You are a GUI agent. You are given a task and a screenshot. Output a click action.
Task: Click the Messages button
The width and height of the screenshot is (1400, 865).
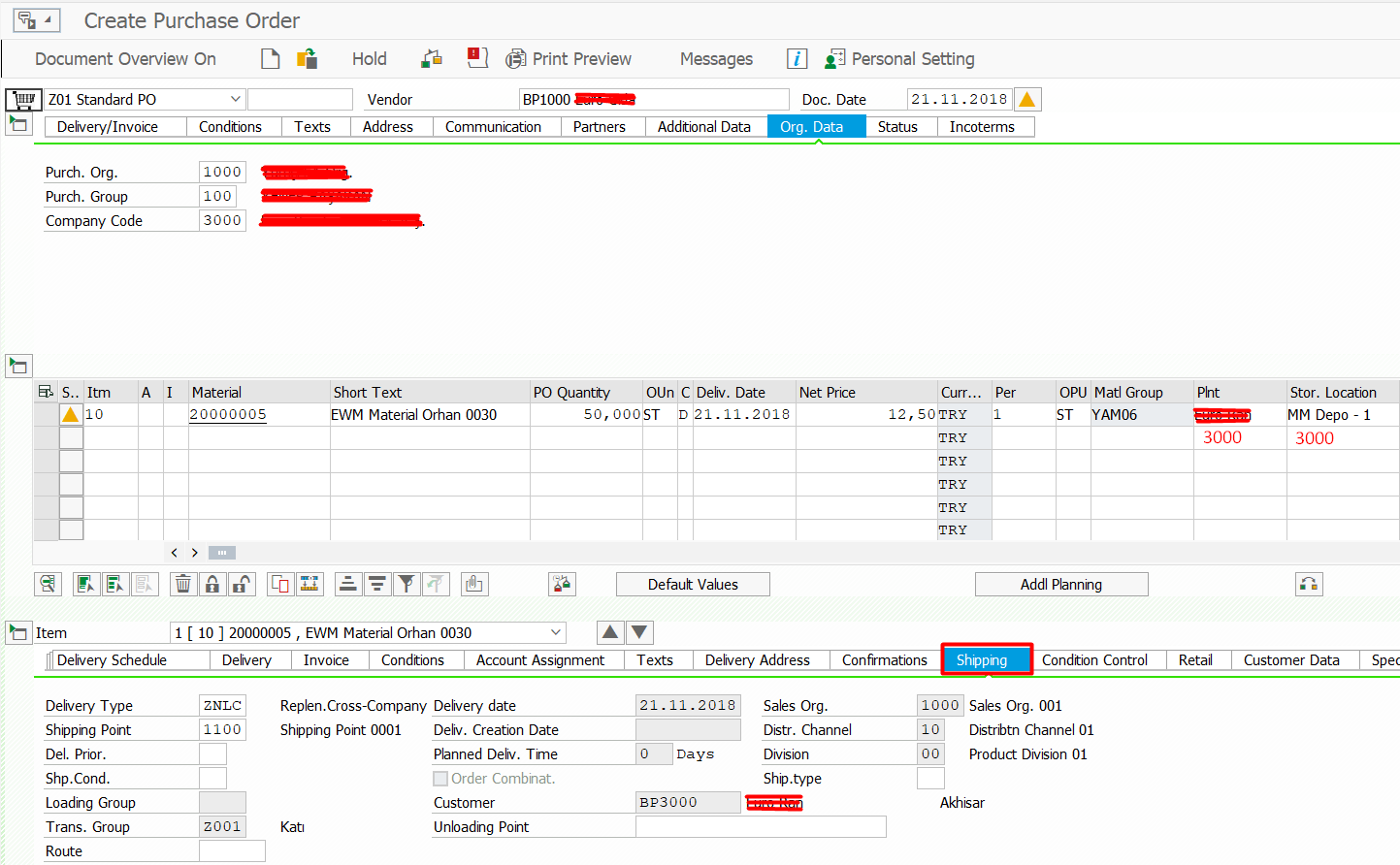coord(716,59)
